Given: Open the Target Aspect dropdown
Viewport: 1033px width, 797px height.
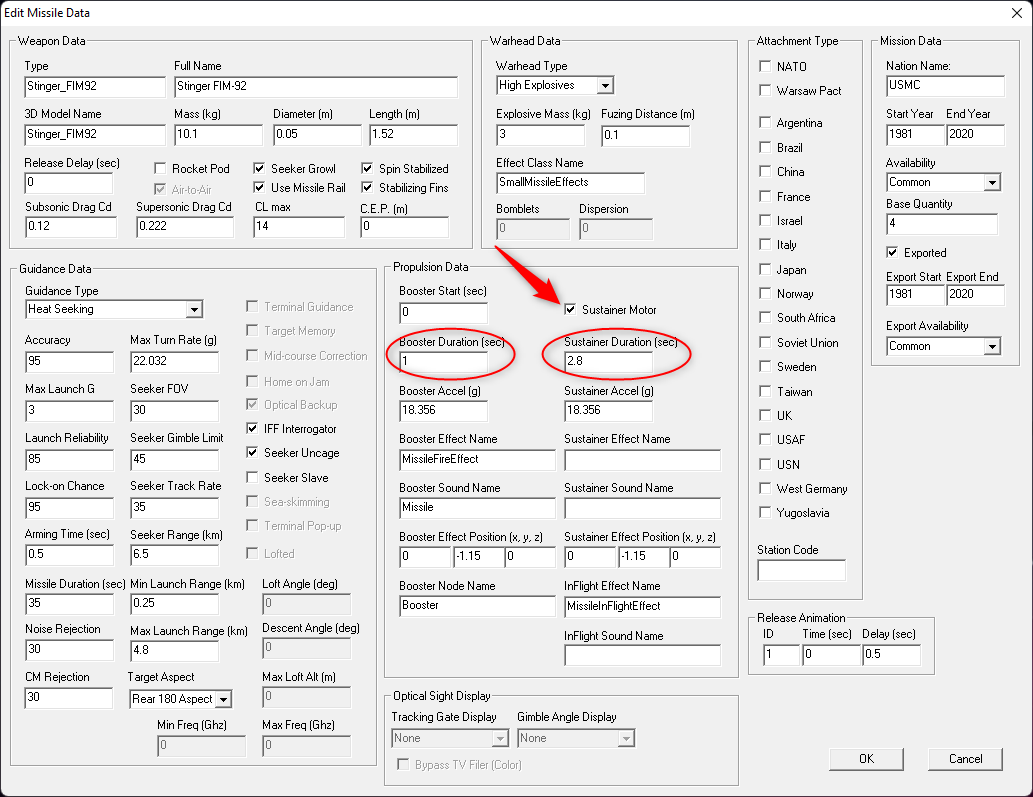Looking at the screenshot, I should pyautogui.click(x=224, y=700).
